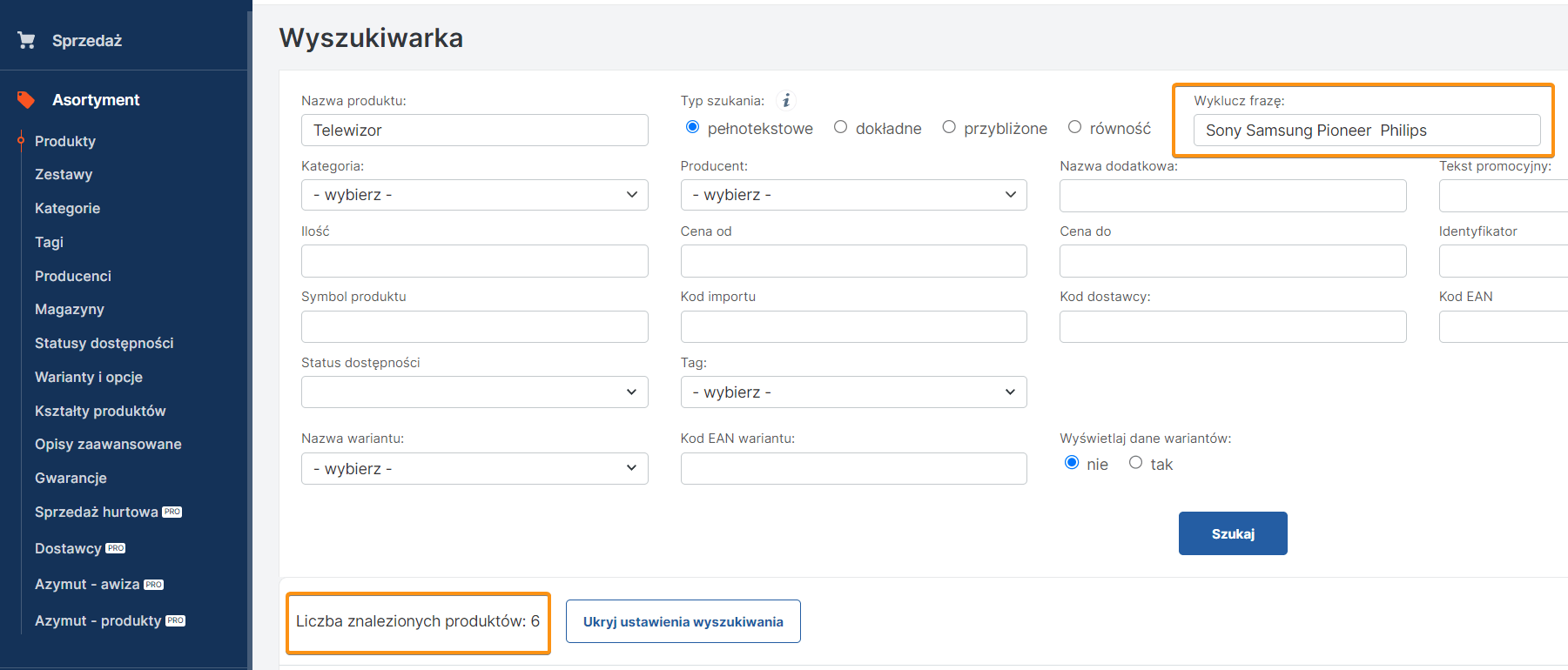The image size is (1568, 670).
Task: Open the Producent dropdown list
Action: pos(853,195)
